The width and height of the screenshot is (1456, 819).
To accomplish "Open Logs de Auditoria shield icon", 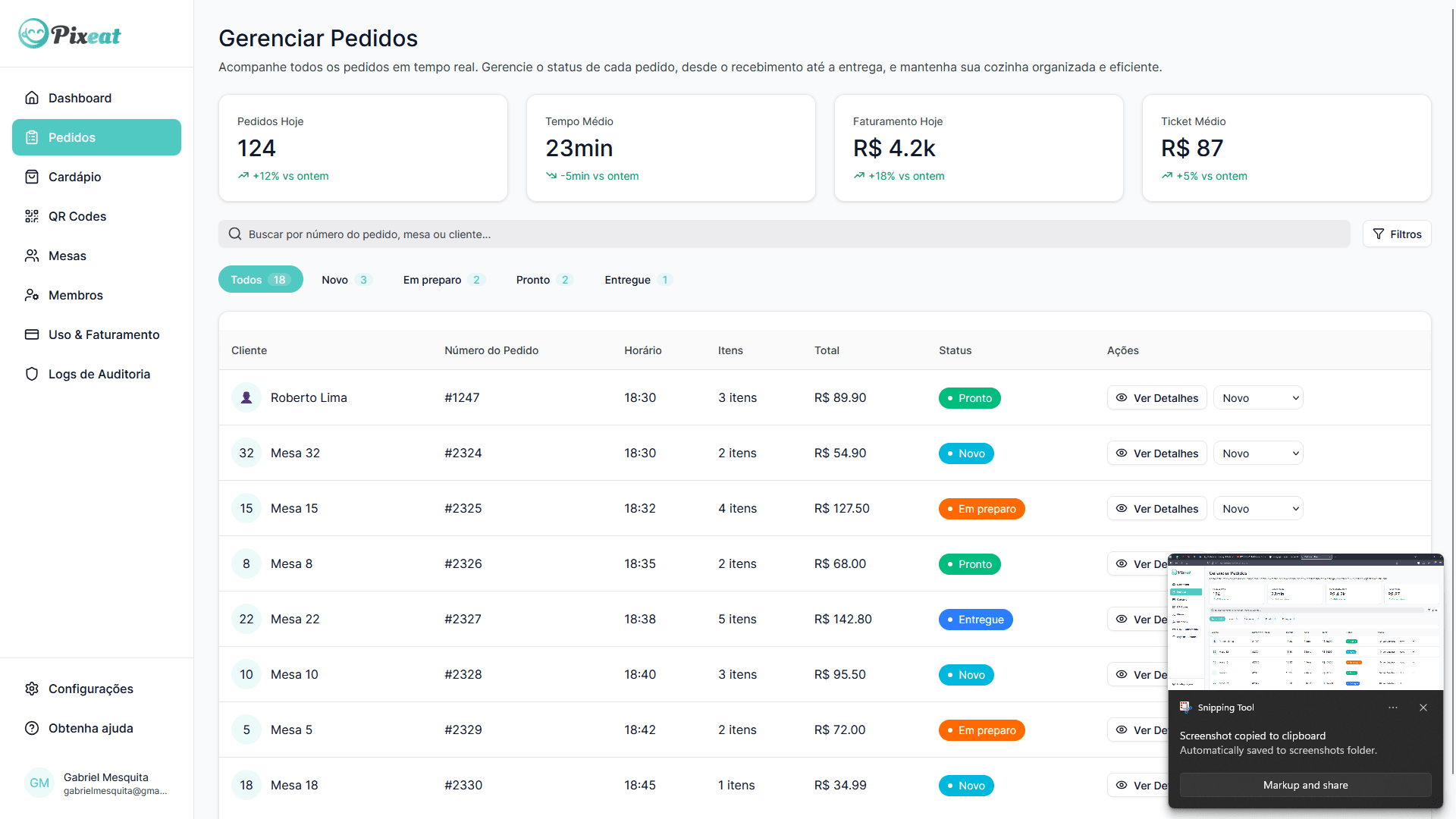I will pos(32,374).
